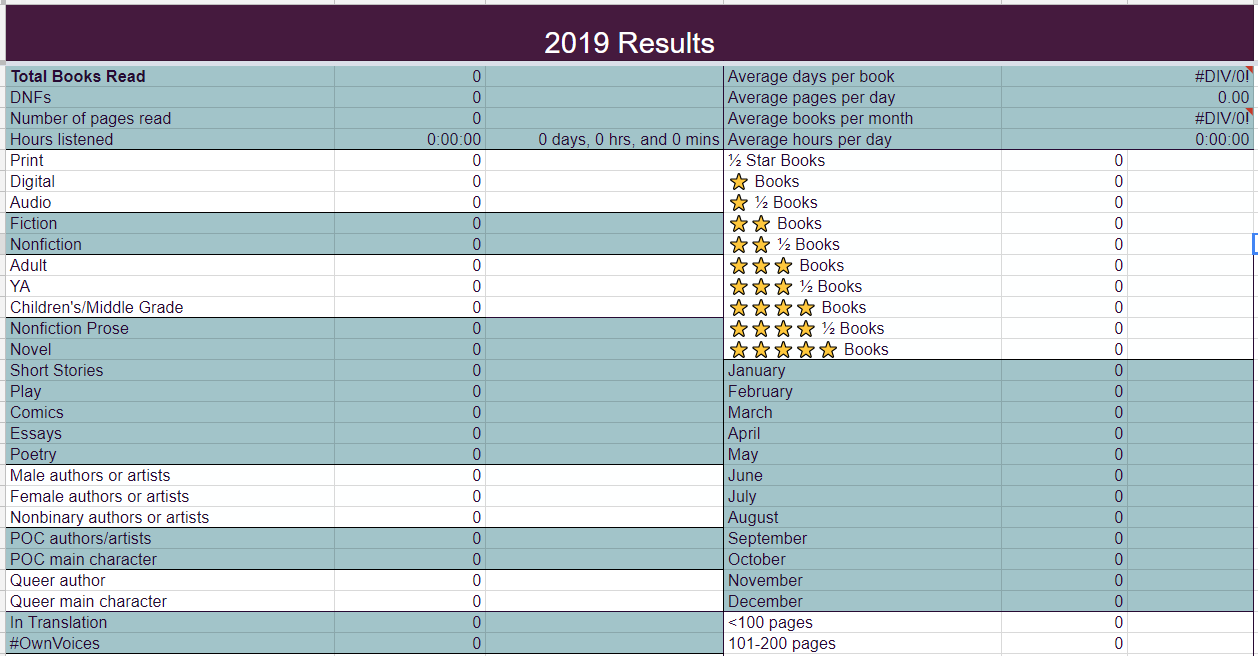Select the 2019 Results header cell
Viewport: 1258px width, 656px height.
(x=629, y=34)
